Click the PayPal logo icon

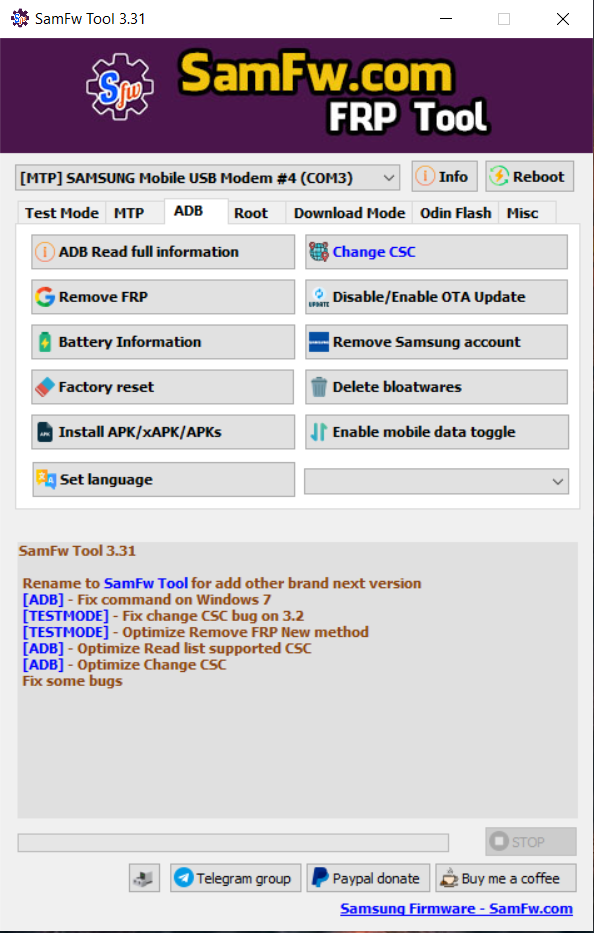pyautogui.click(x=320, y=878)
